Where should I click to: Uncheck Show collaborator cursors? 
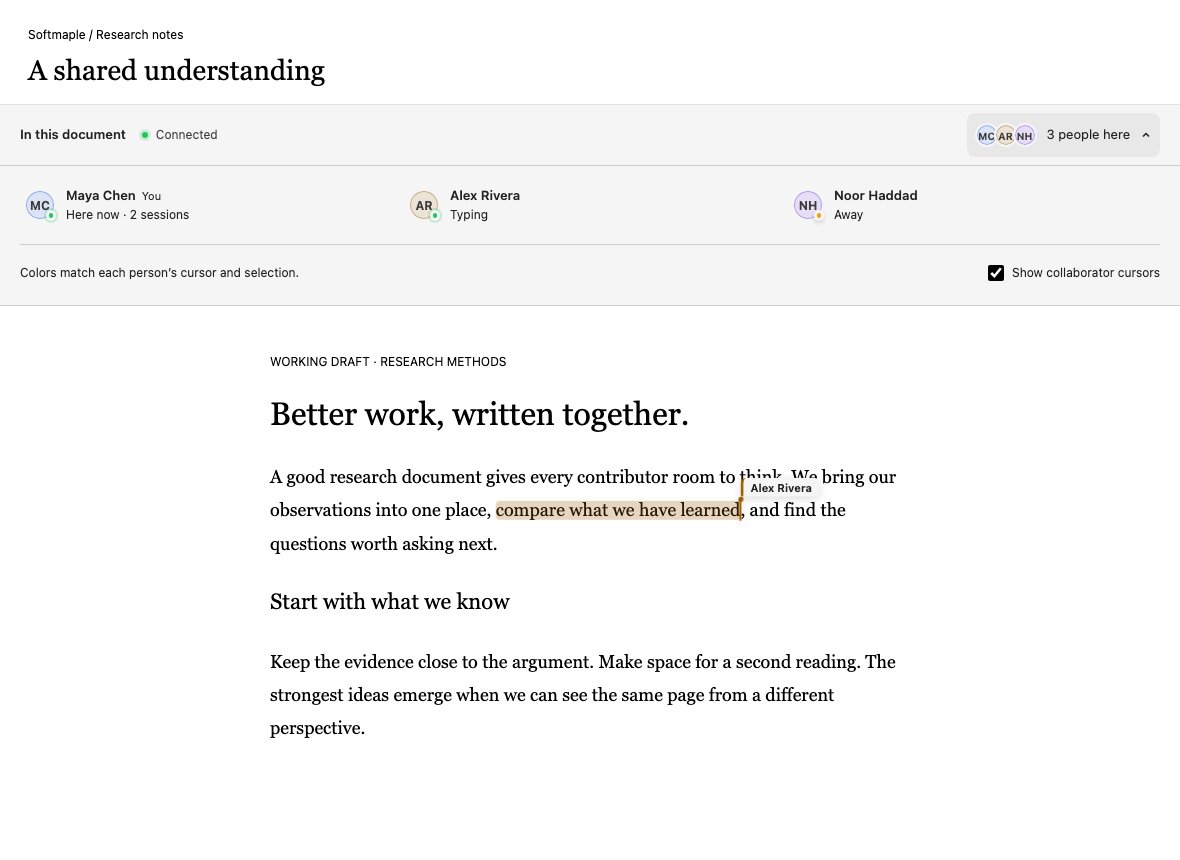pyautogui.click(x=996, y=273)
